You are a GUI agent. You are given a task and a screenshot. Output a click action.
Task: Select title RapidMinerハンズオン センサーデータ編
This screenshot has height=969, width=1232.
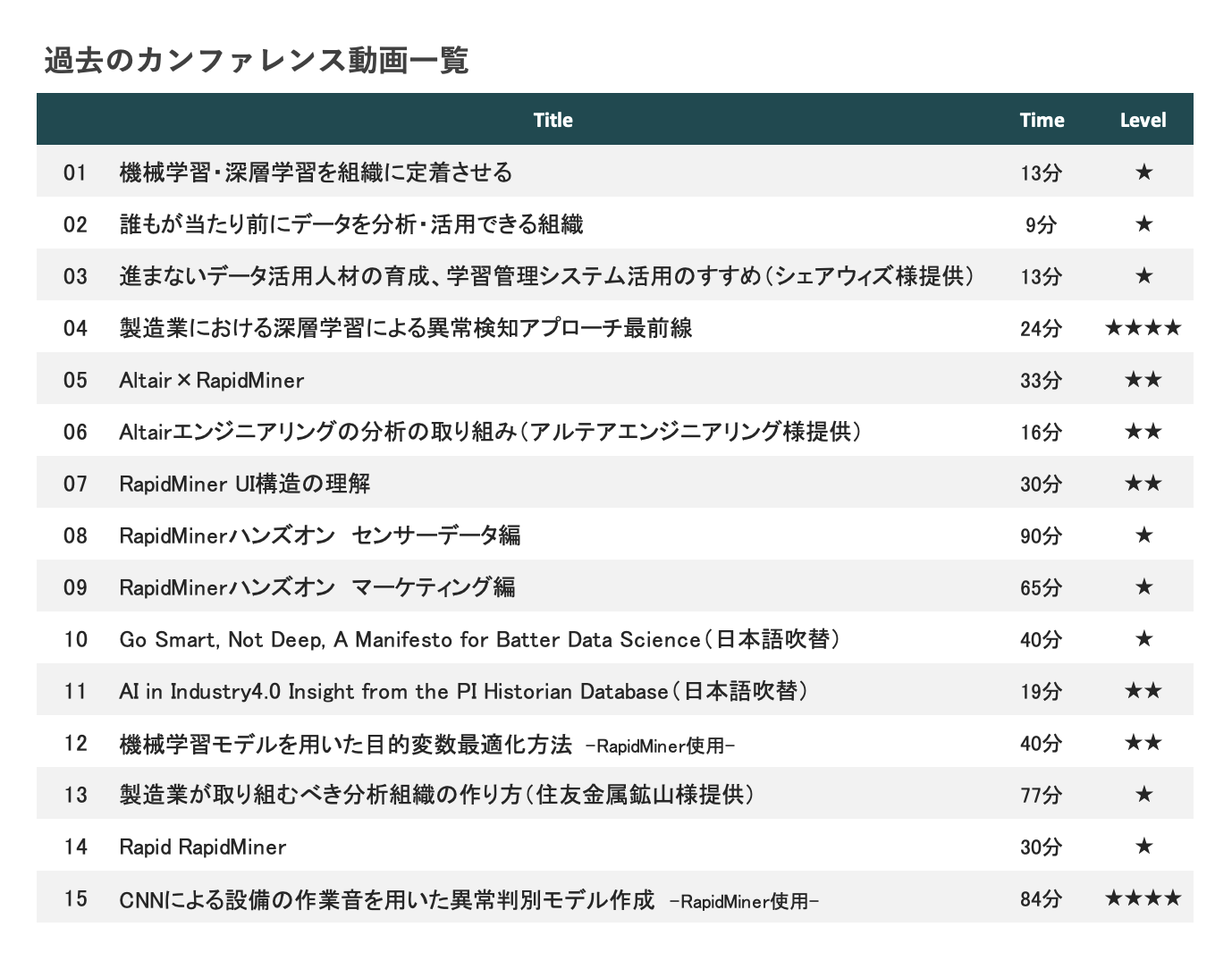[320, 535]
